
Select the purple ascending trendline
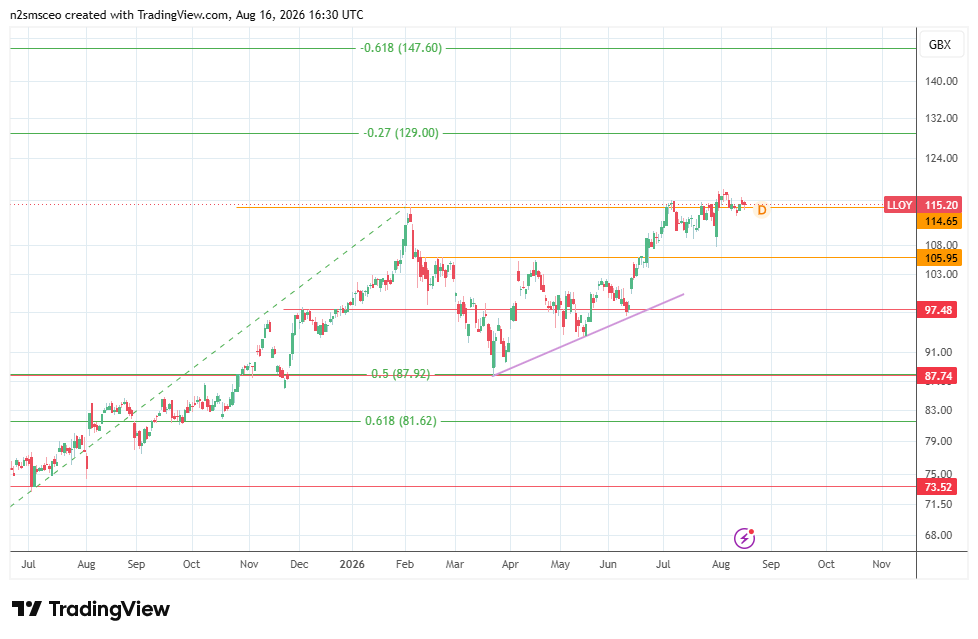[588, 334]
